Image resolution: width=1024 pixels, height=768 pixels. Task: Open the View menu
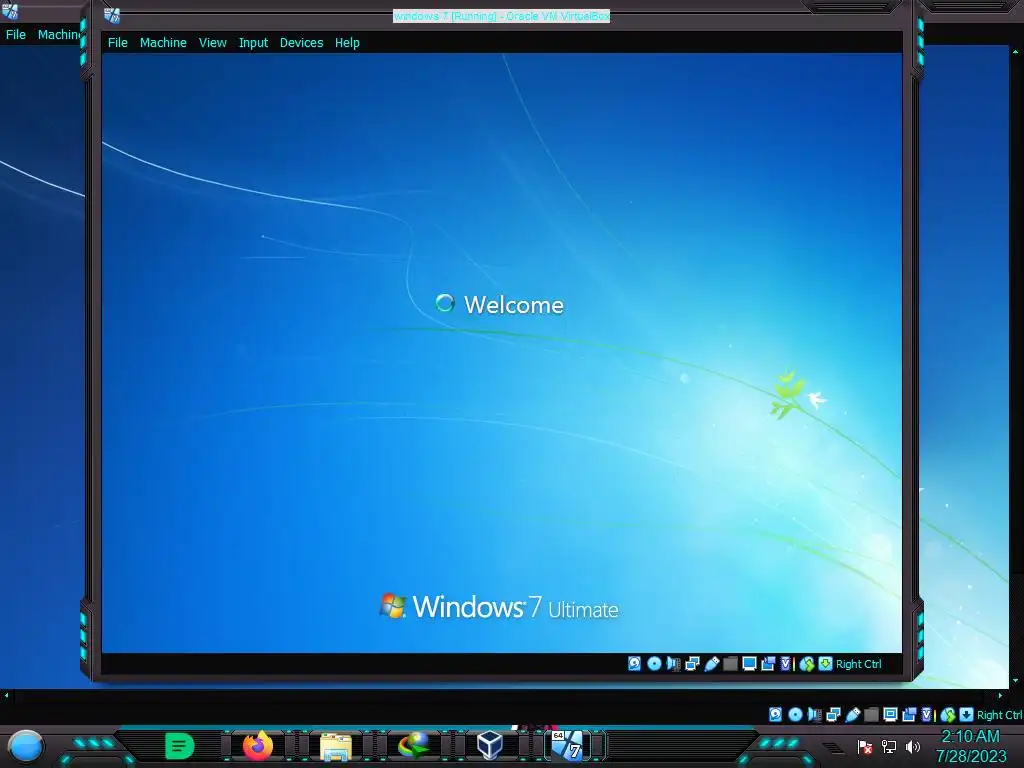tap(213, 42)
